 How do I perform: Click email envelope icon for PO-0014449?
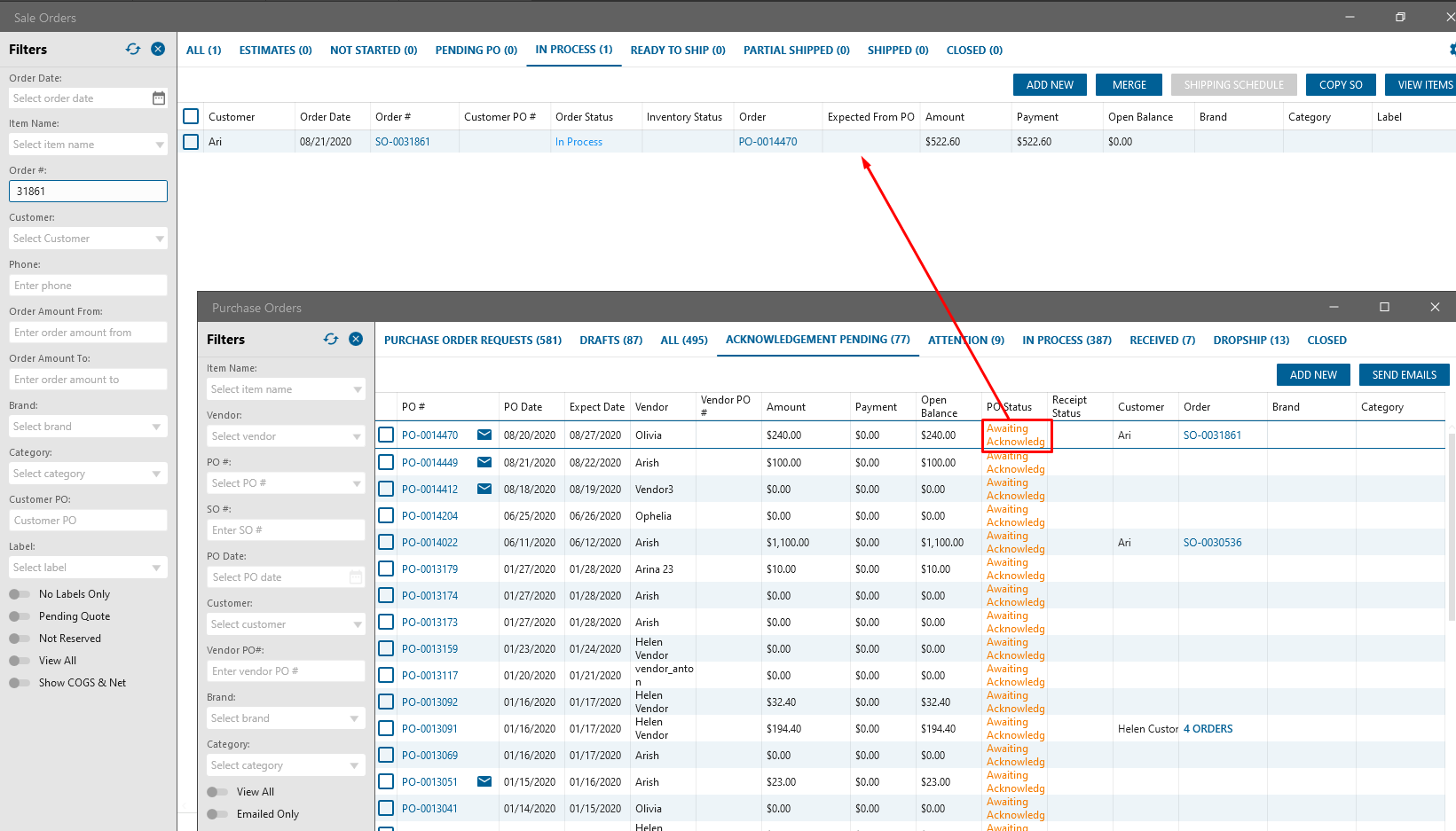(x=484, y=462)
